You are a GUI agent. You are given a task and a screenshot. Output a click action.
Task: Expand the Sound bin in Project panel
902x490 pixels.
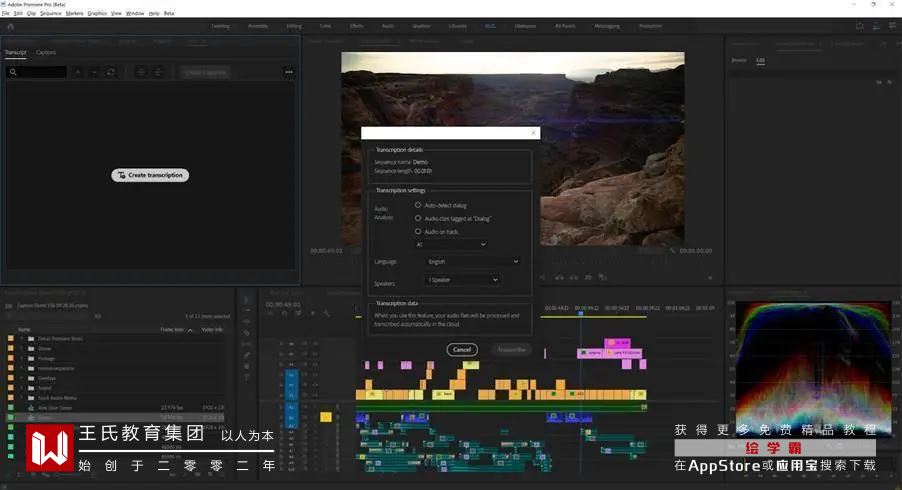[22, 388]
